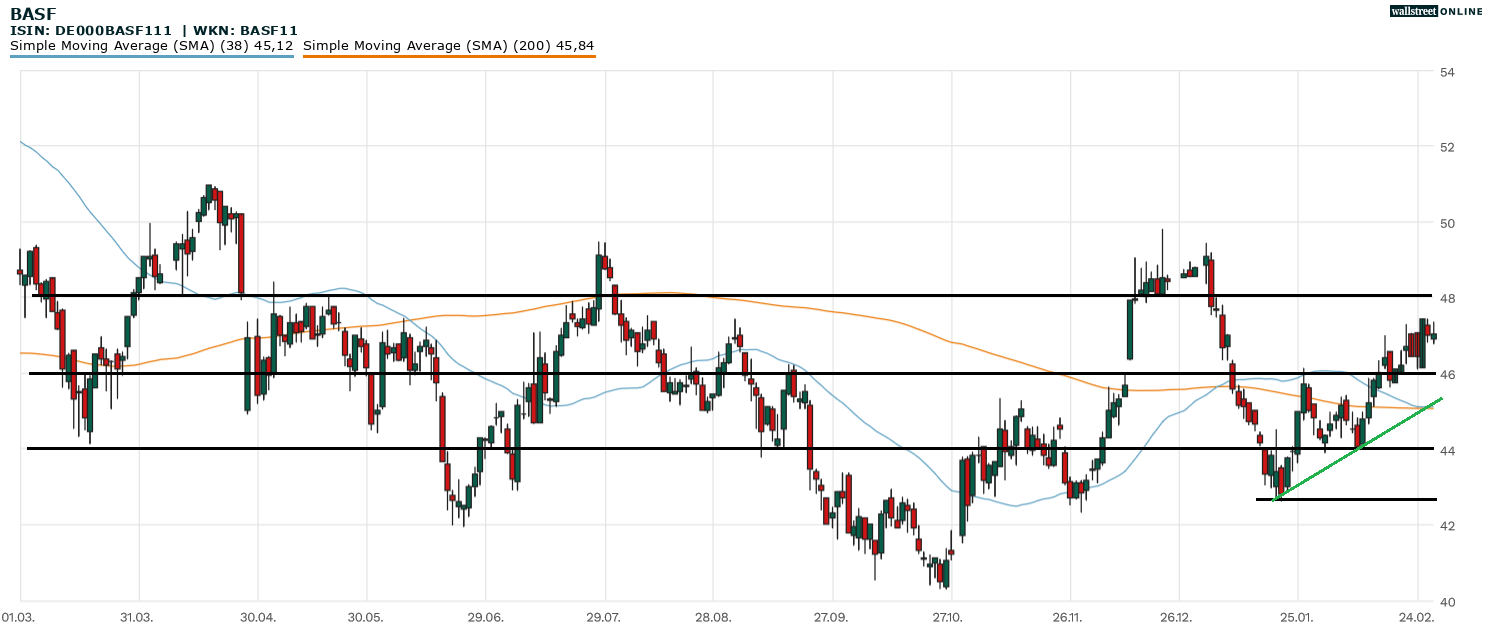Click the SMA (38) 45,12 legend entry
1490x622 pixels.
[151, 46]
